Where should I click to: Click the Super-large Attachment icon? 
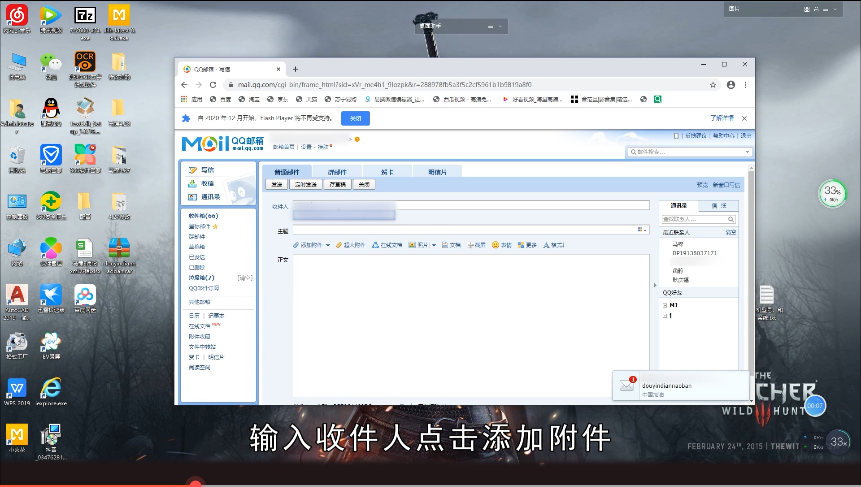pyautogui.click(x=339, y=245)
